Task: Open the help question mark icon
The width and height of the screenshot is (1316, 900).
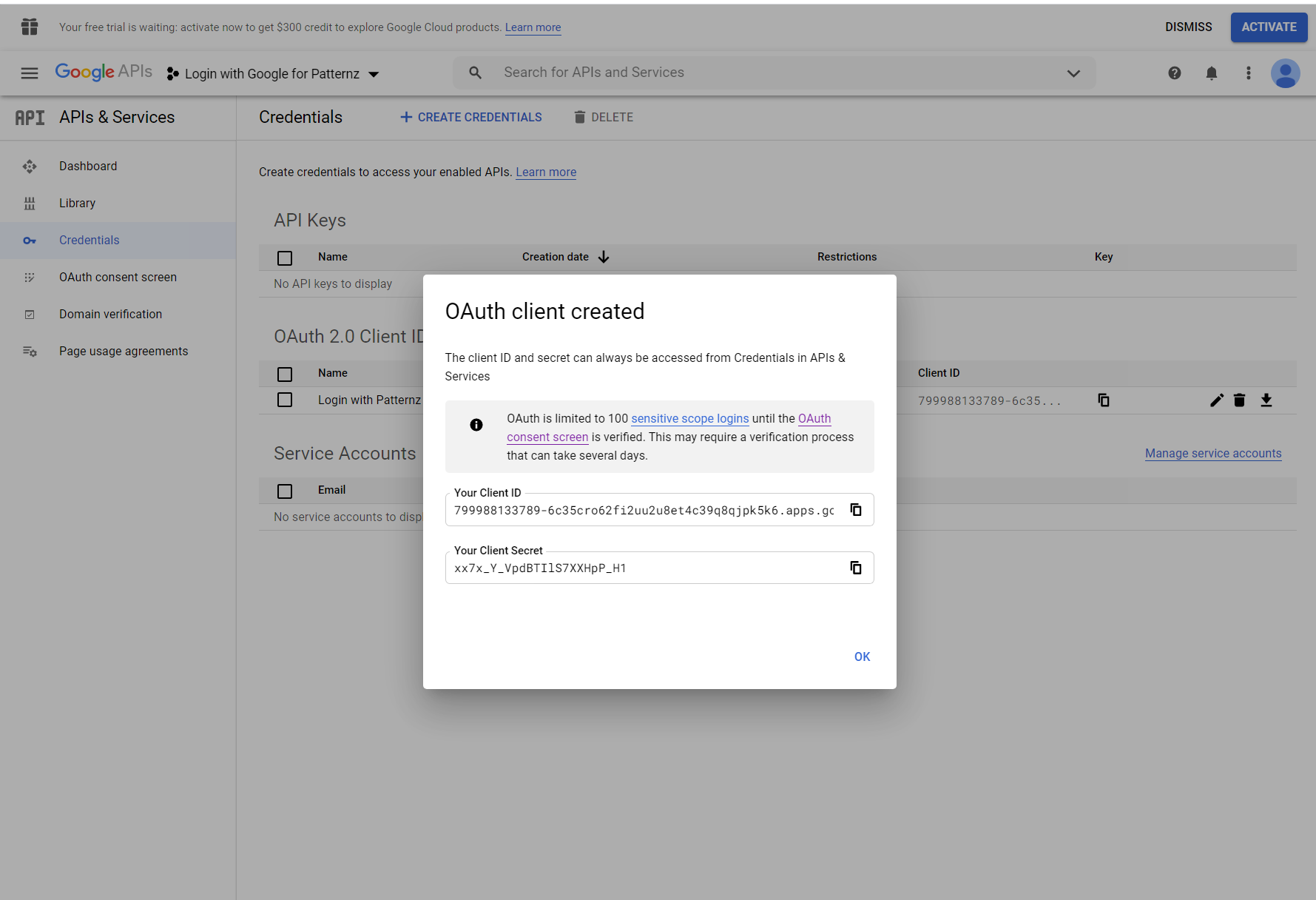Action: (1174, 73)
